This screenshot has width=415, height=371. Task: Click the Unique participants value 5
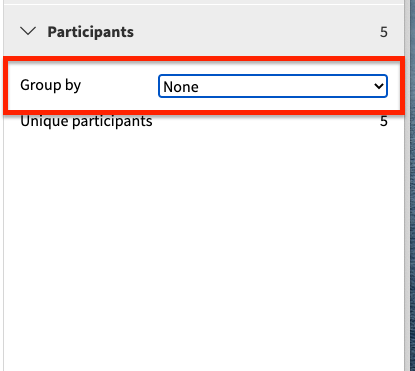[x=384, y=121]
